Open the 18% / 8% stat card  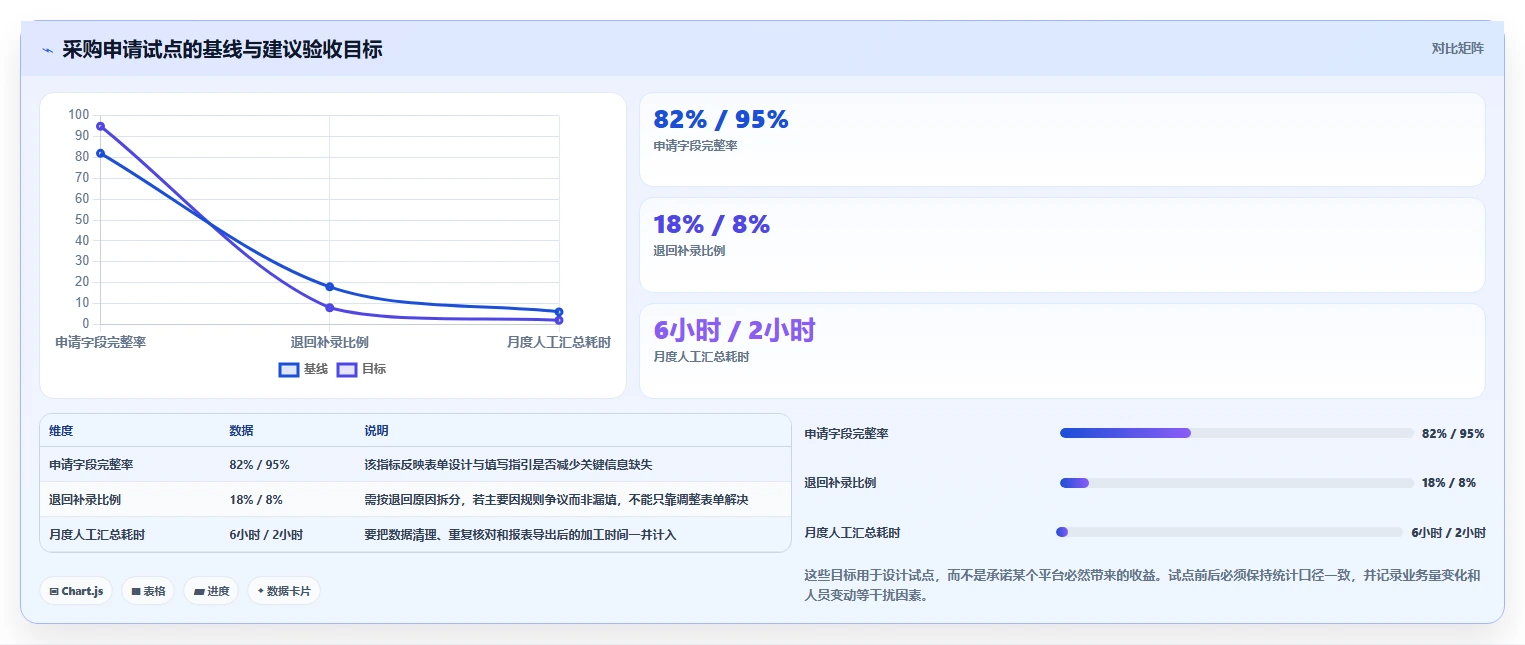coord(1062,245)
